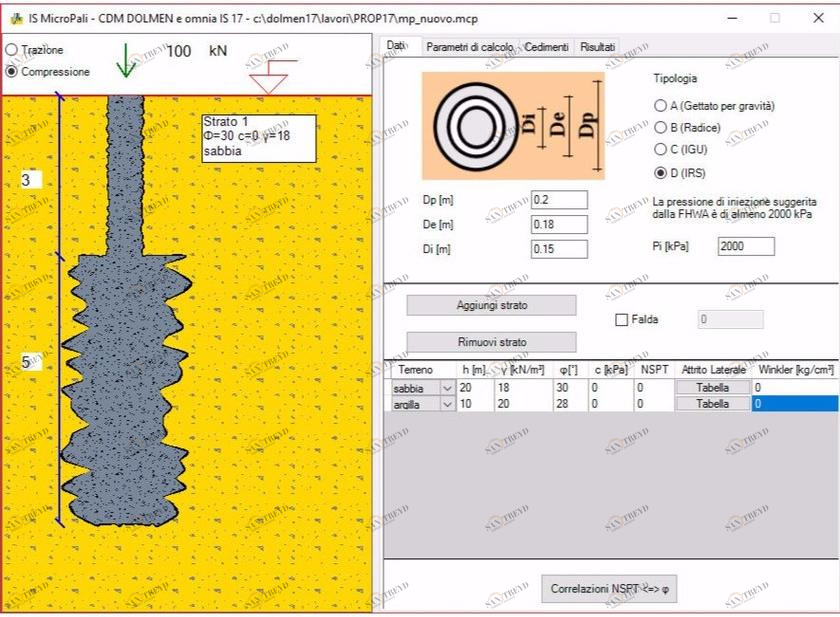Click the Aggiungi strato button
The width and height of the screenshot is (840, 617).
(x=491, y=305)
